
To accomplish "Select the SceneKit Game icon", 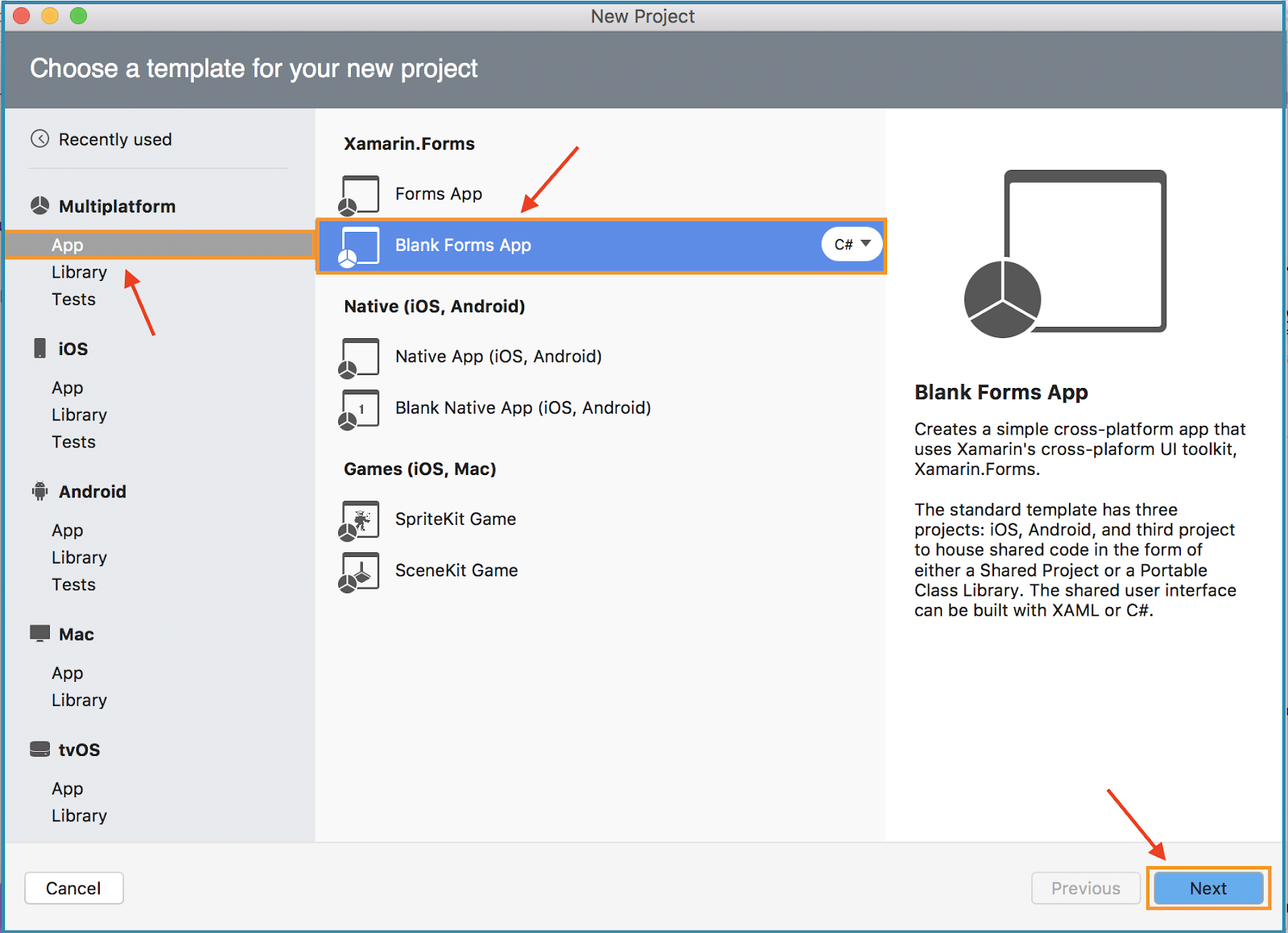I will coord(359,571).
